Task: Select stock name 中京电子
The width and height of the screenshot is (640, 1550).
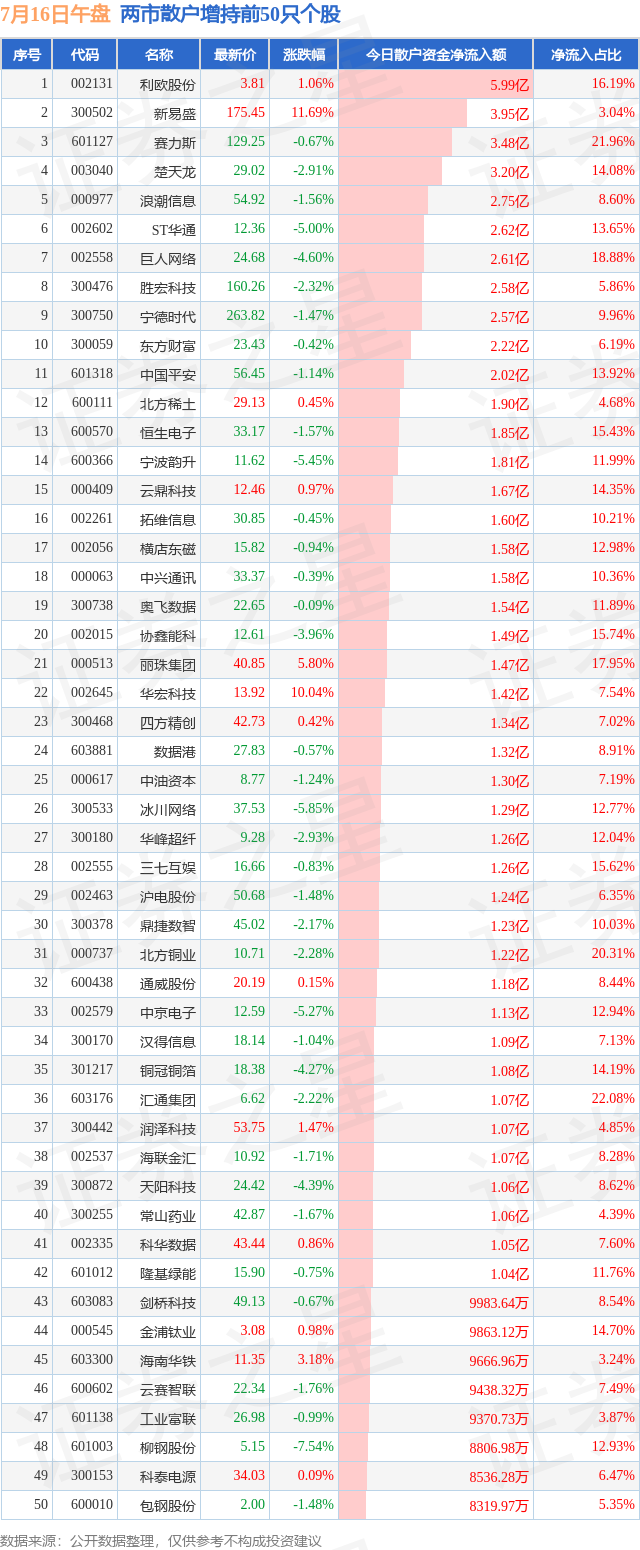Action: [168, 1013]
